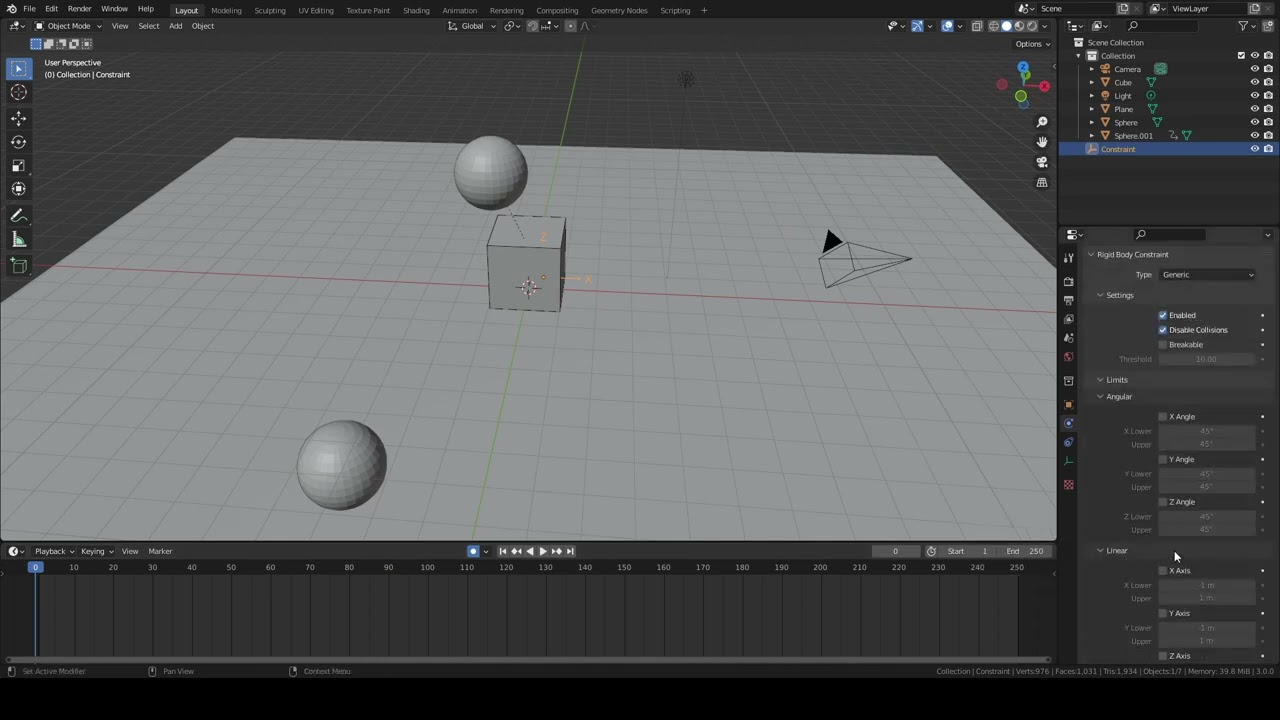
Task: Activate the Scale tool
Action: point(18,166)
